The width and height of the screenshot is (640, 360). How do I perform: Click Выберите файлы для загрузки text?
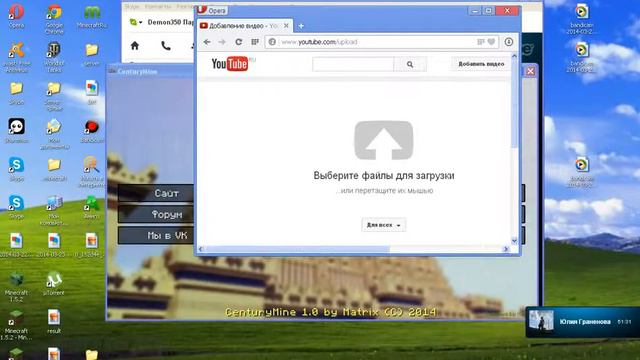[x=384, y=176]
